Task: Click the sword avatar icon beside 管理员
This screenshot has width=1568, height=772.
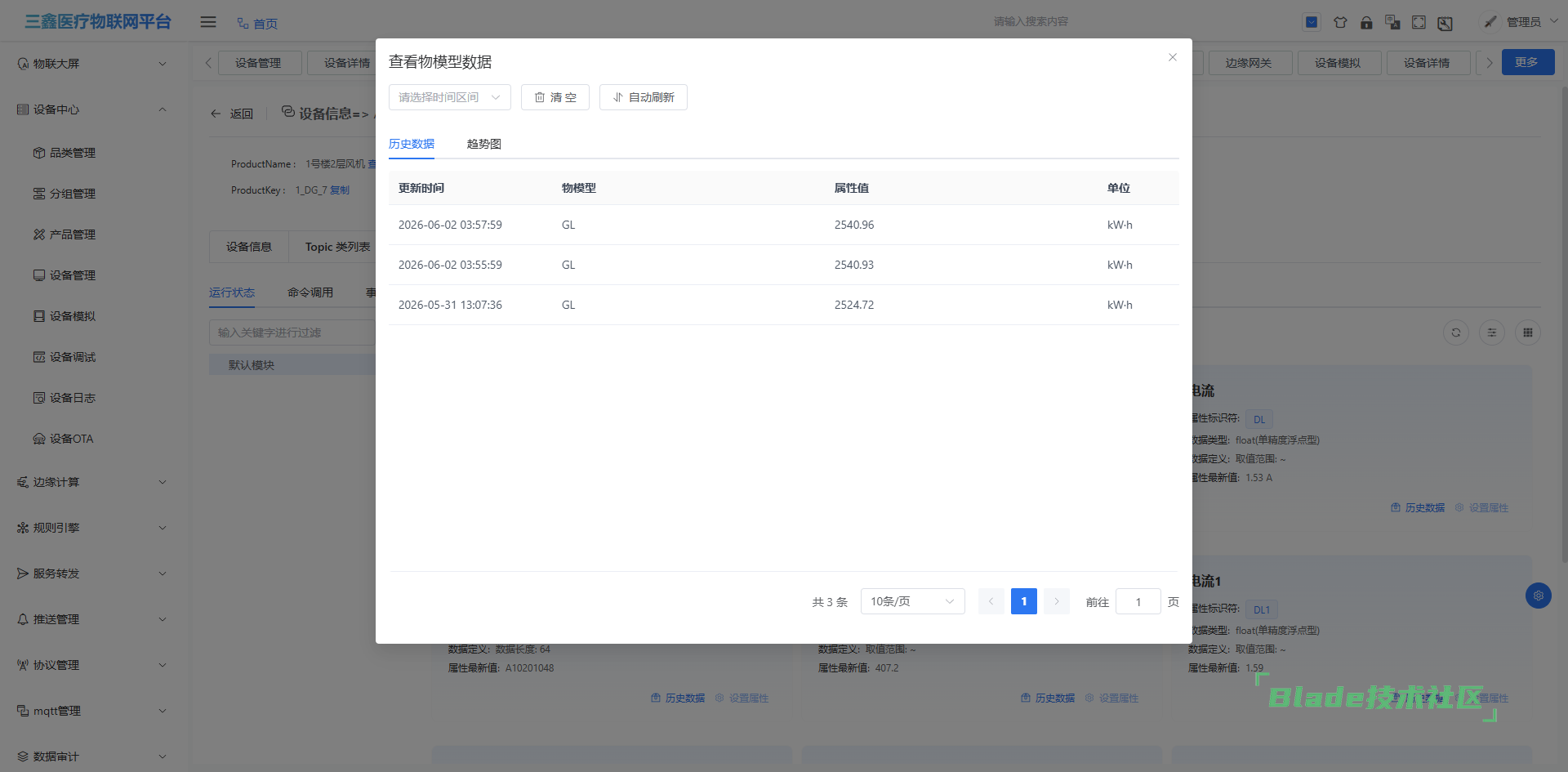Action: tap(1490, 22)
